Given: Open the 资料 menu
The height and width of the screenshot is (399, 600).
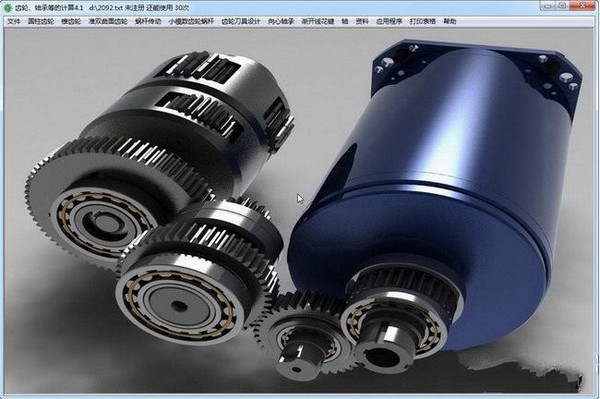Looking at the screenshot, I should [x=362, y=21].
